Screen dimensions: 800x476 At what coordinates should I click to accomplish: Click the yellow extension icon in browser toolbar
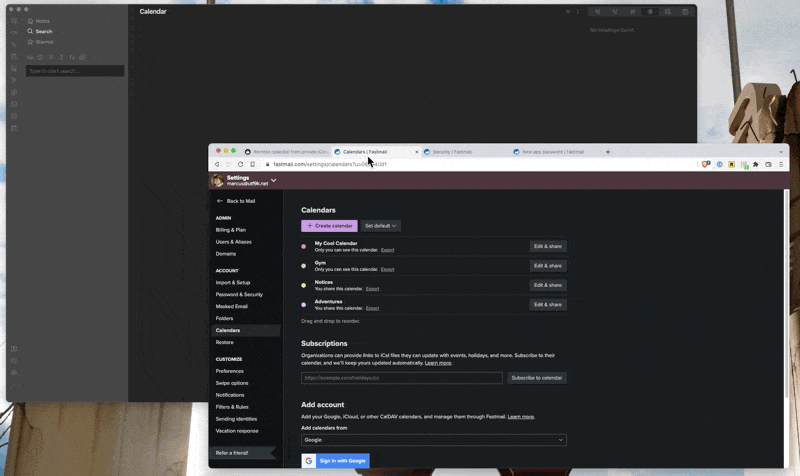pos(732,164)
